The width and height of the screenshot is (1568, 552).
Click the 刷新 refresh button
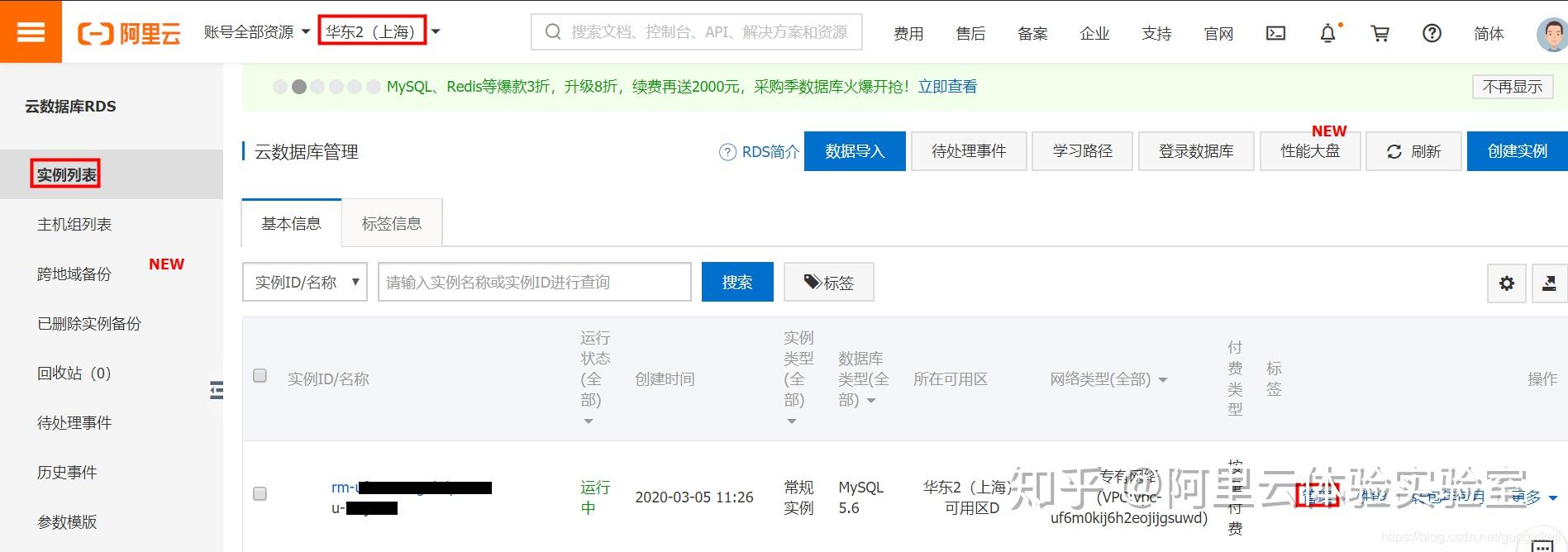click(x=1413, y=151)
